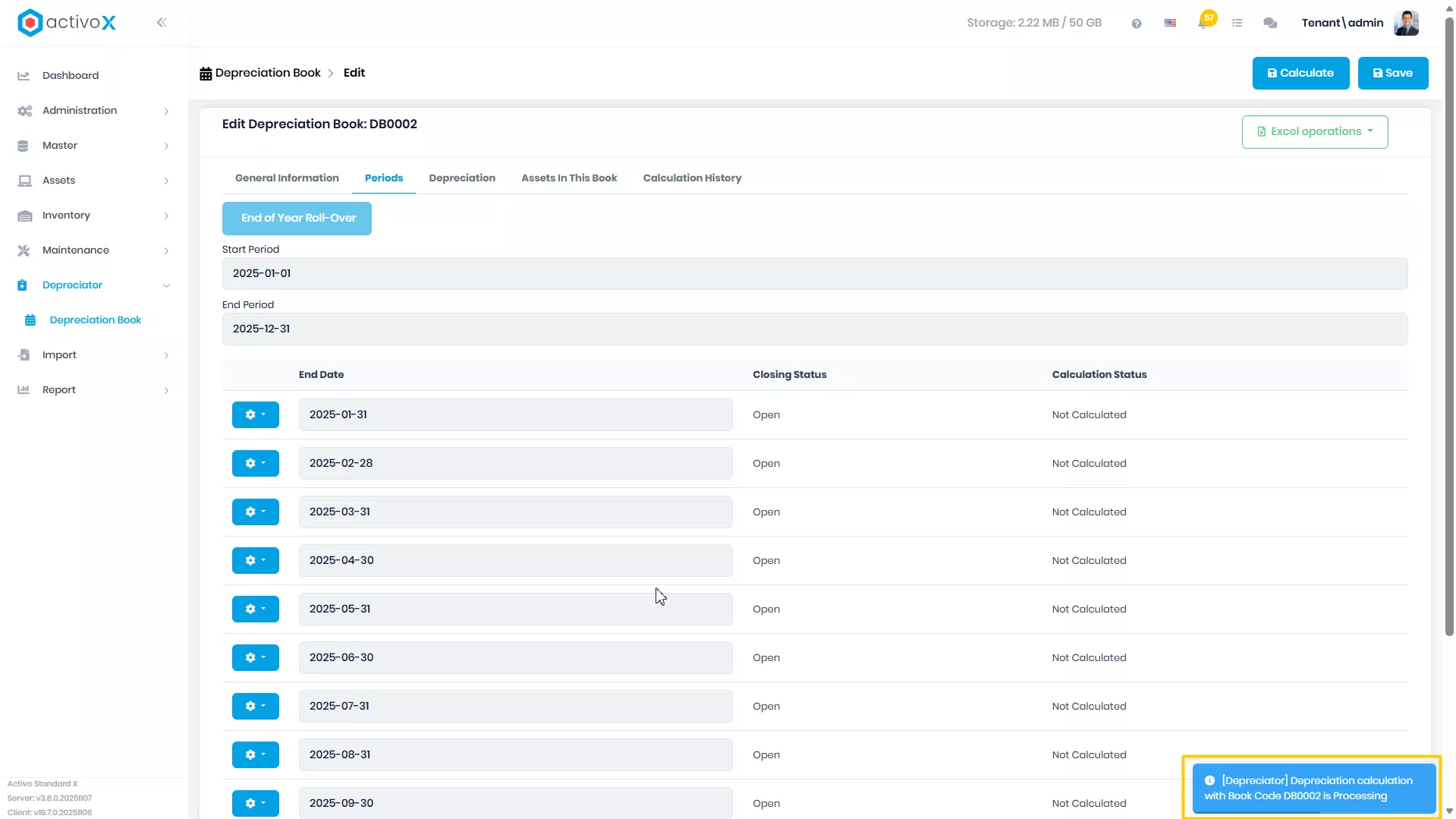The width and height of the screenshot is (1456, 819).
Task: Expand the Inventory menu chevron
Action: [x=166, y=216]
